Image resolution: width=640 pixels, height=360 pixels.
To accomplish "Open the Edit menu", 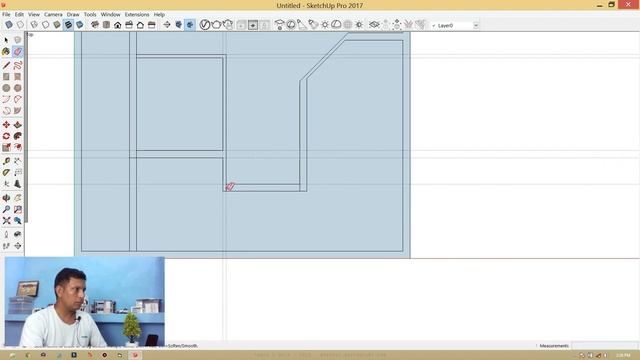I will pyautogui.click(x=19, y=14).
